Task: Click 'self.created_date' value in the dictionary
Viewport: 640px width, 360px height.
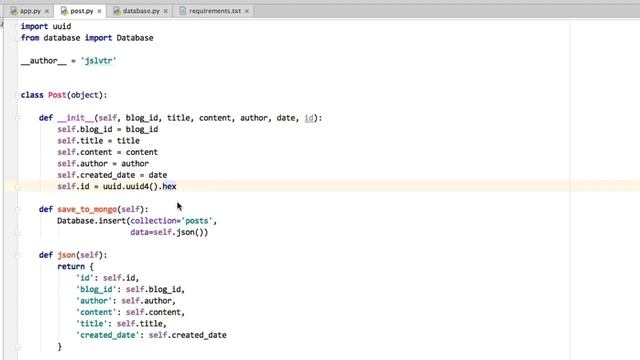Action: pyautogui.click(x=187, y=335)
